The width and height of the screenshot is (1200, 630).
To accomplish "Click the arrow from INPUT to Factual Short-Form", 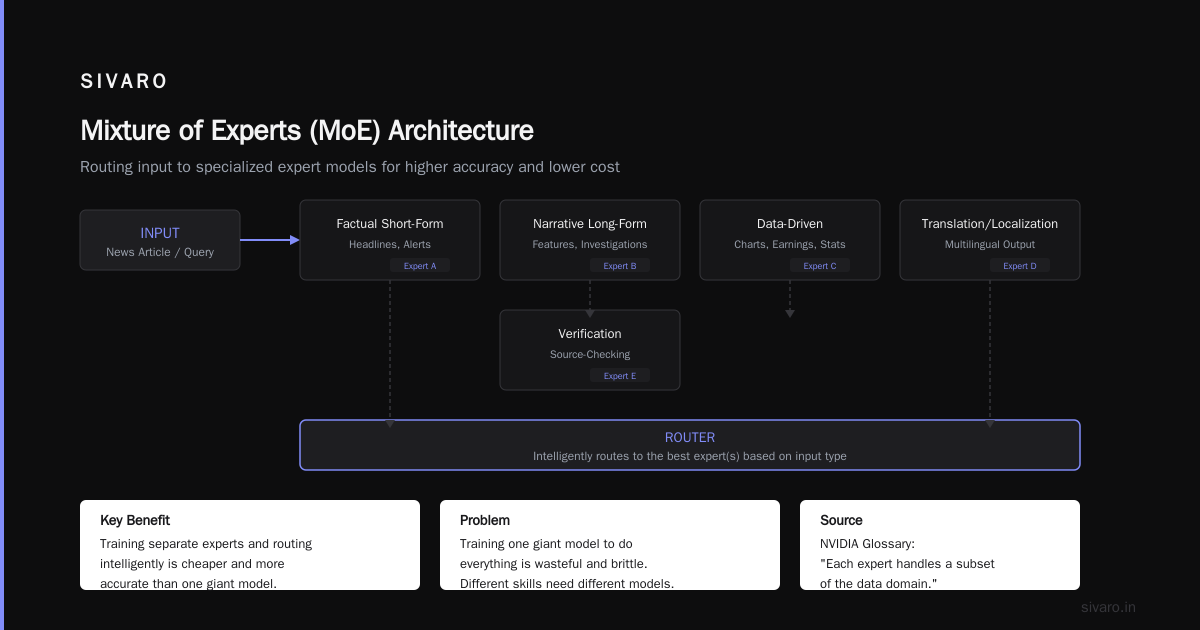I will coord(270,240).
